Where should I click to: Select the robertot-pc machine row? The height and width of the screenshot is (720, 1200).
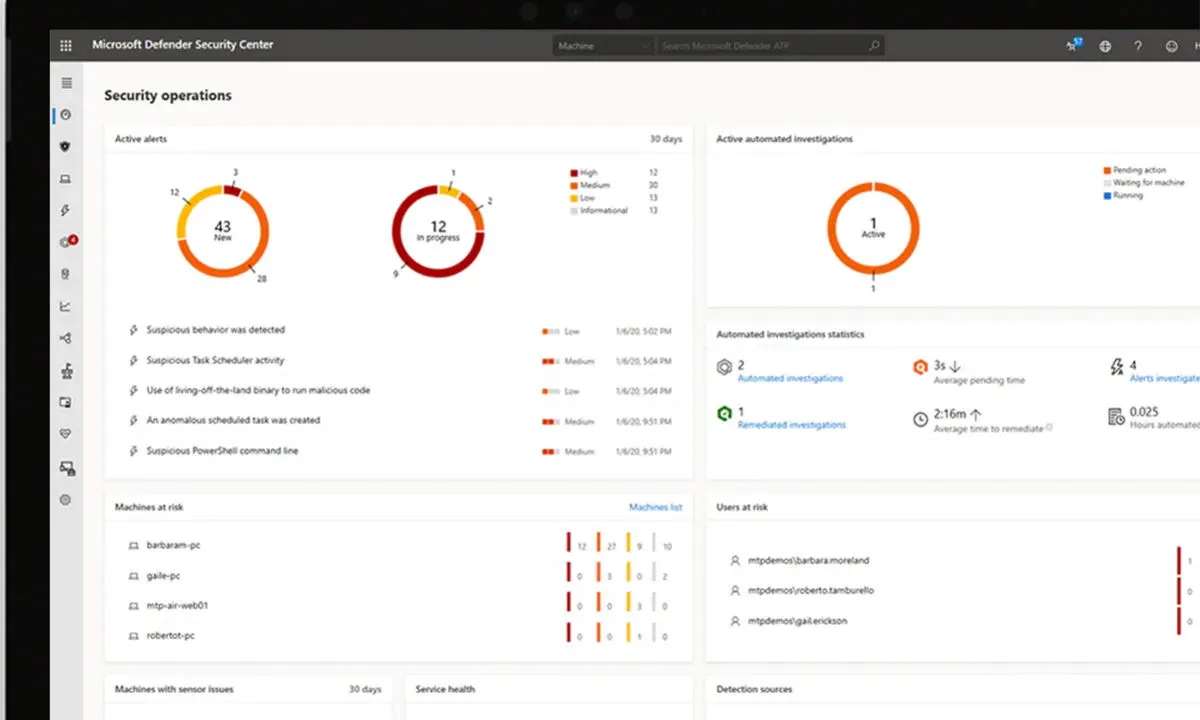tap(399, 636)
